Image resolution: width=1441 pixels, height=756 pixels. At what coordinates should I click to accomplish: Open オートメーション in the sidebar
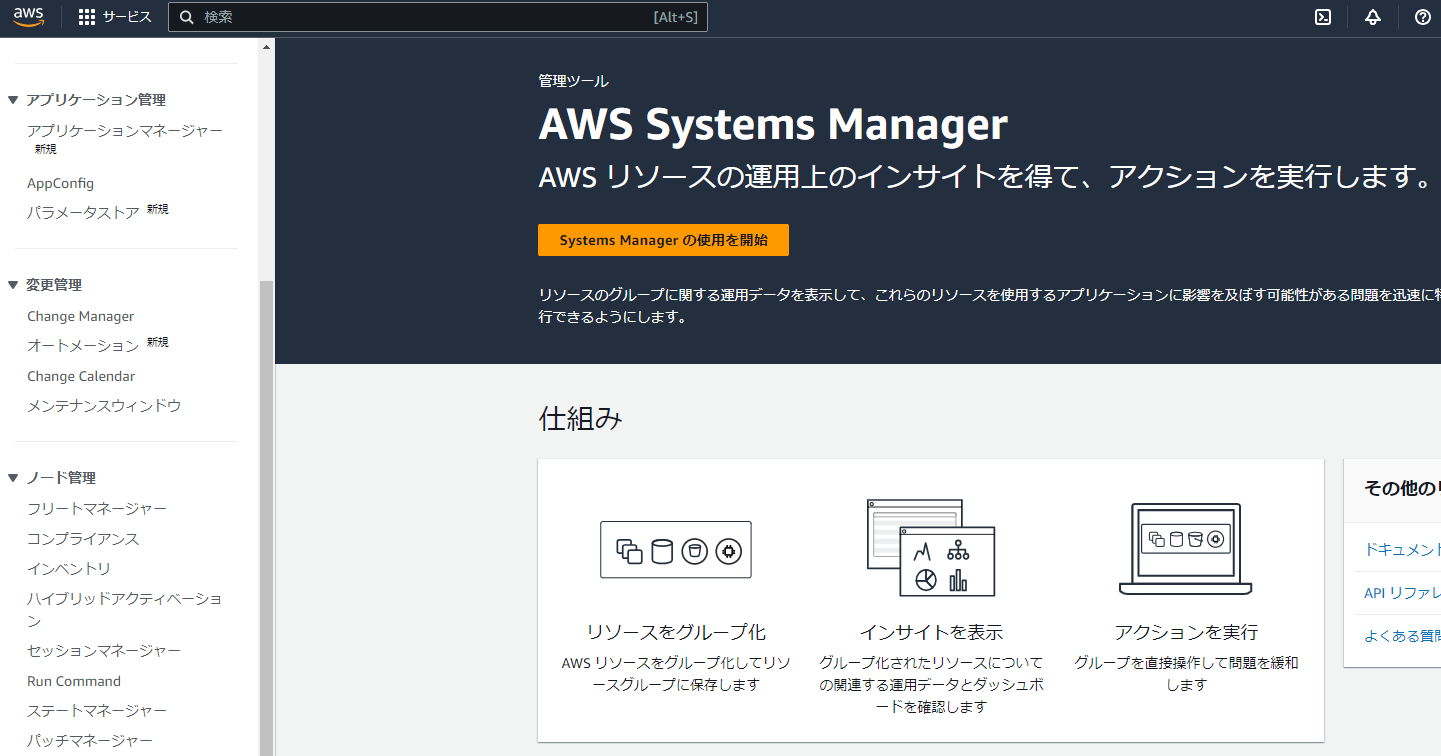tap(83, 345)
